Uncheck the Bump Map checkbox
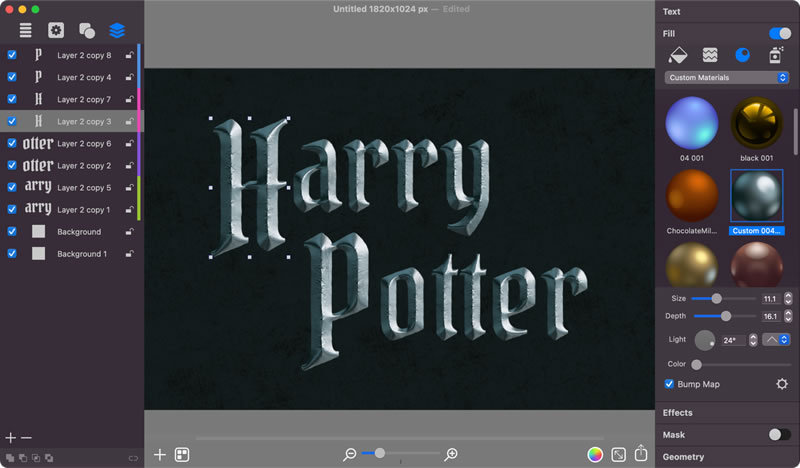Screen dimensions: 800x468 (669, 384)
